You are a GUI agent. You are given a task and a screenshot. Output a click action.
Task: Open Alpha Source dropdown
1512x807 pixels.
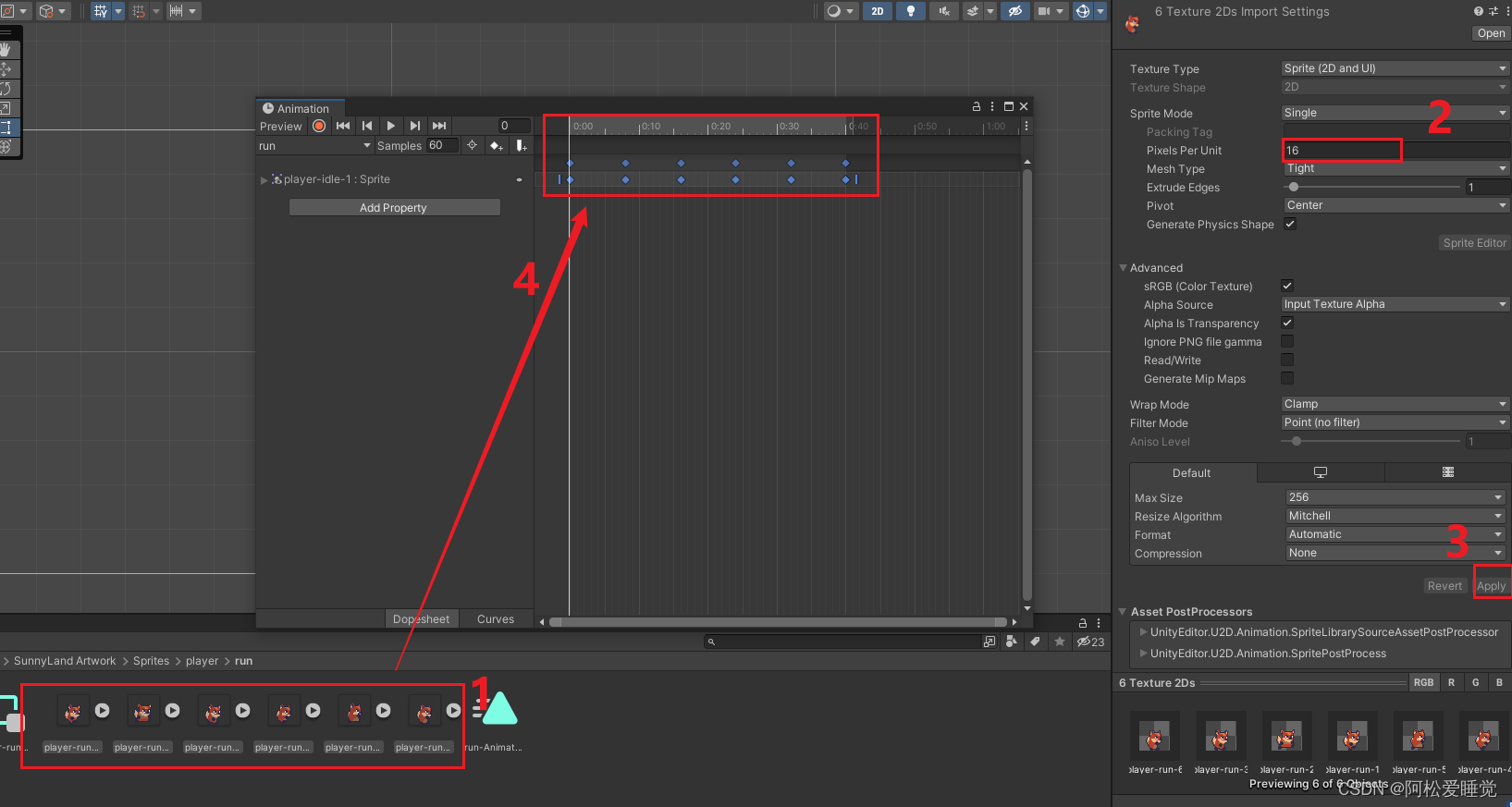tap(1395, 304)
